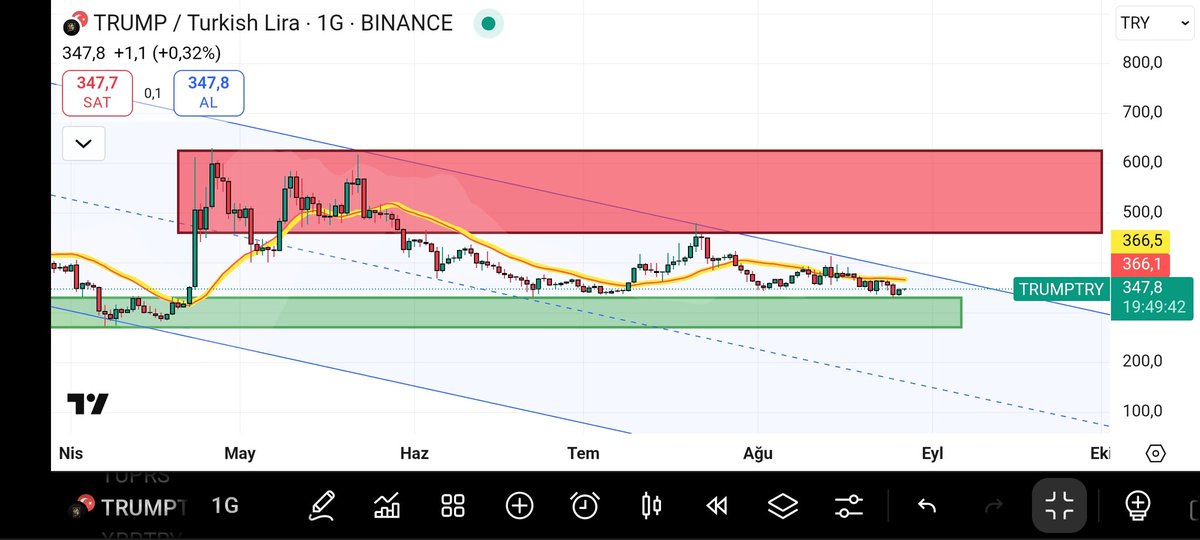Open the object tree layers icon

[783, 505]
